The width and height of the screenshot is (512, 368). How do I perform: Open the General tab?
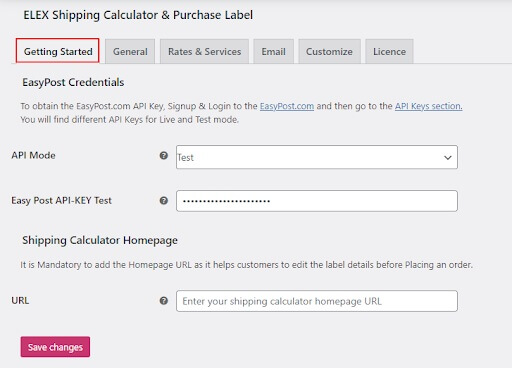pos(130,51)
